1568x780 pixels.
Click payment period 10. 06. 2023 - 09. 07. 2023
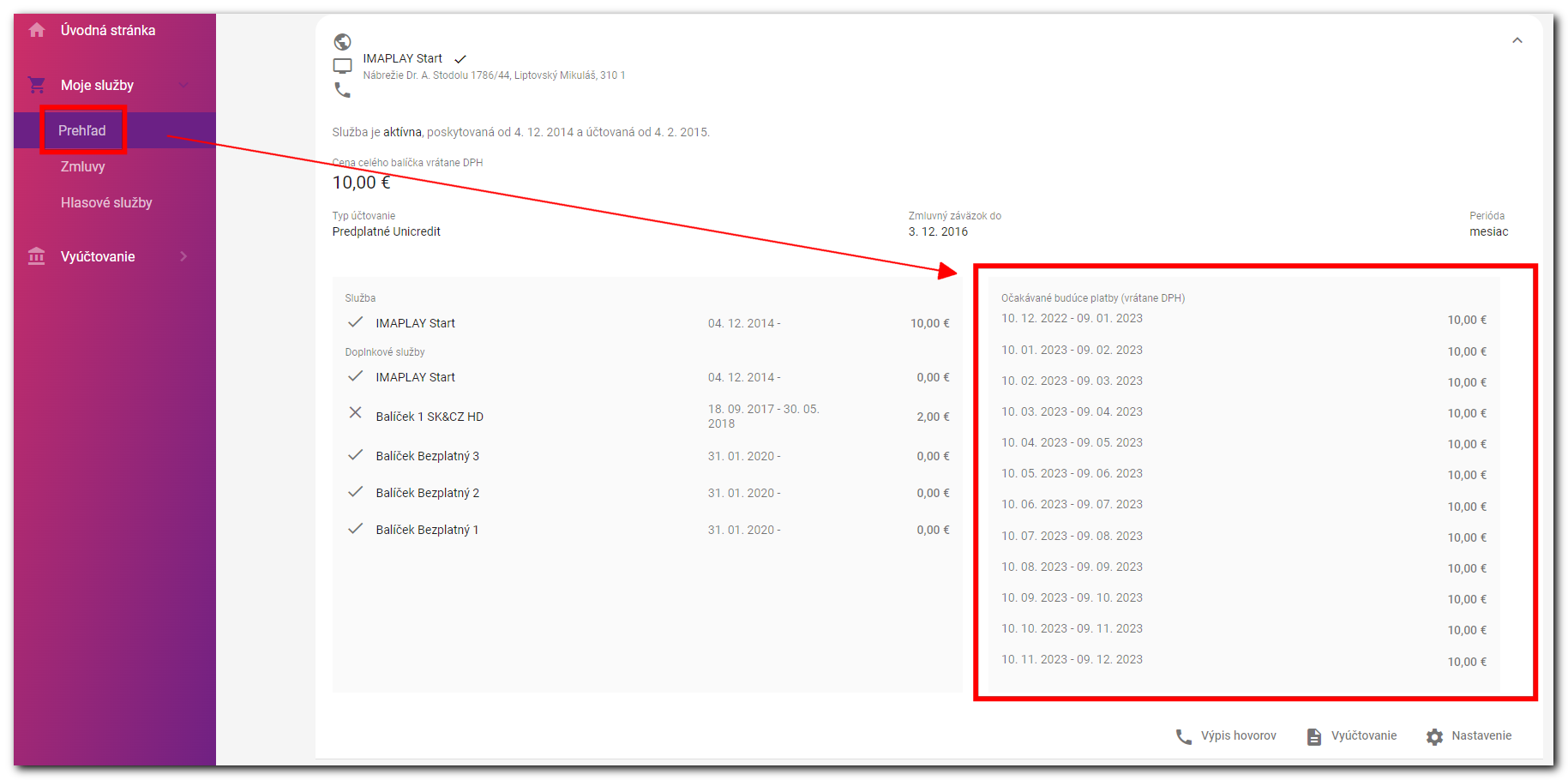1072,504
